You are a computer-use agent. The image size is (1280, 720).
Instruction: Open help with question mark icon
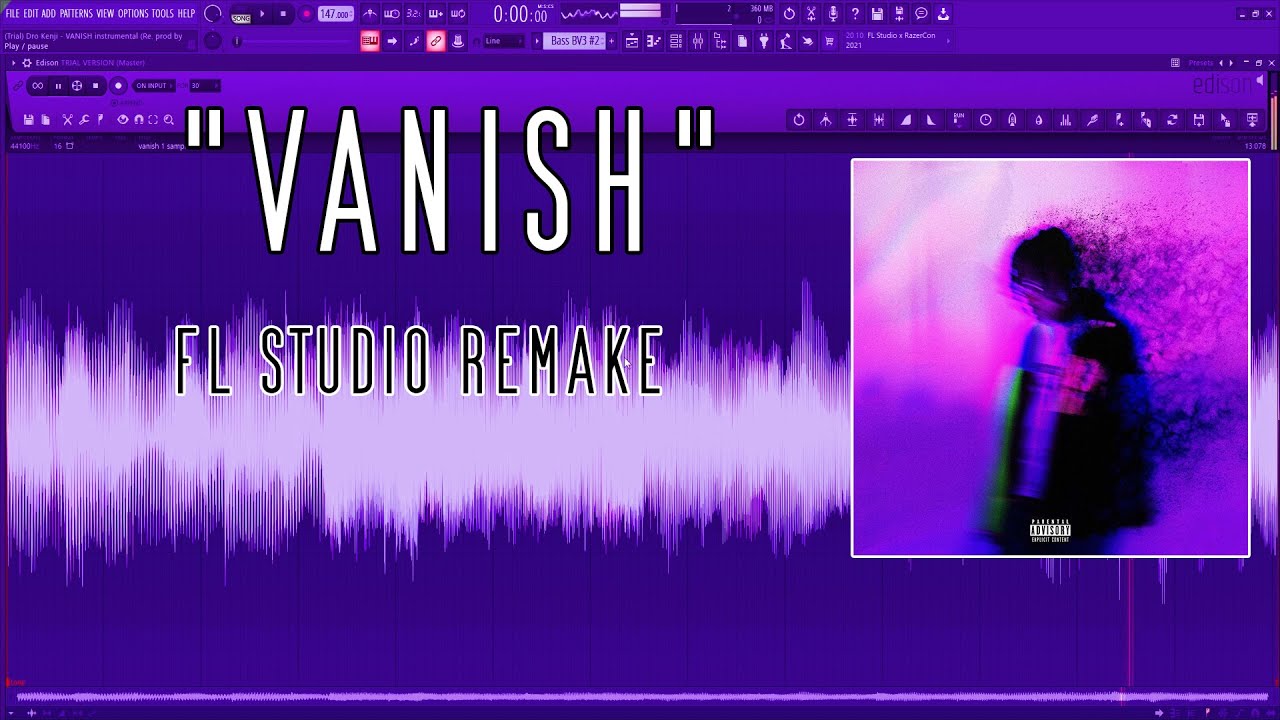pyautogui.click(x=855, y=14)
